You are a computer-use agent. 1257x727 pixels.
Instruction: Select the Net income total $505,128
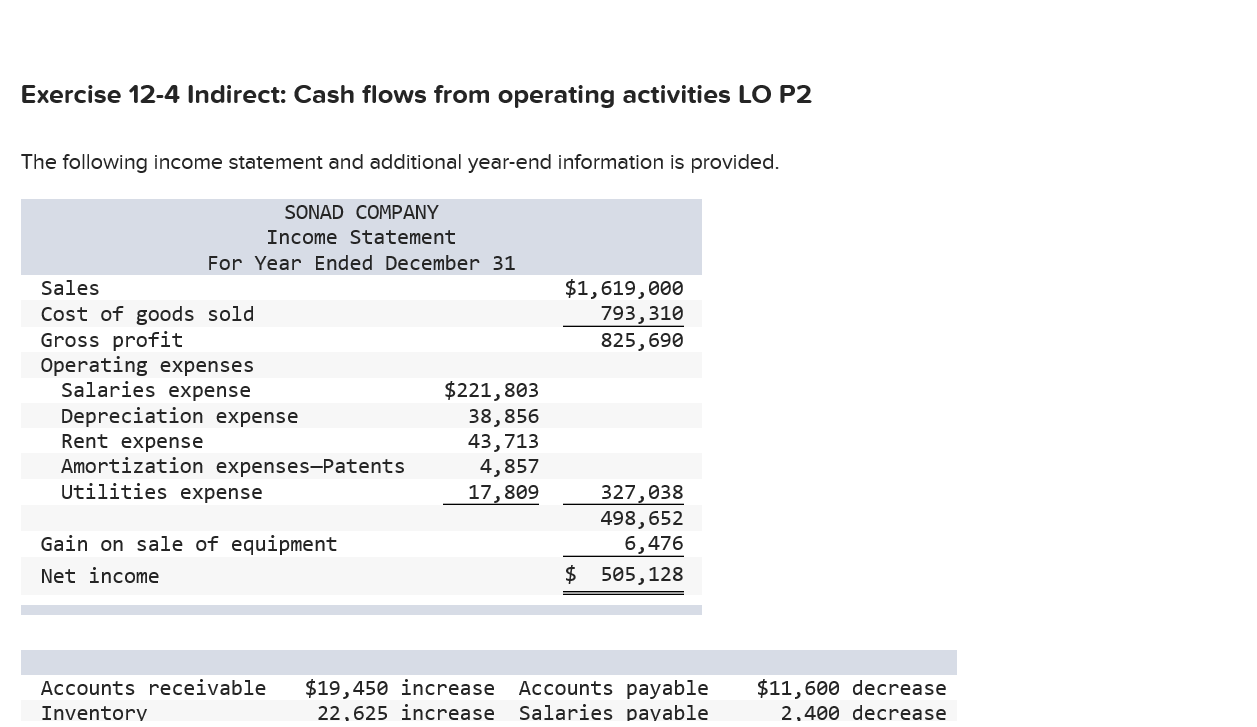(623, 574)
